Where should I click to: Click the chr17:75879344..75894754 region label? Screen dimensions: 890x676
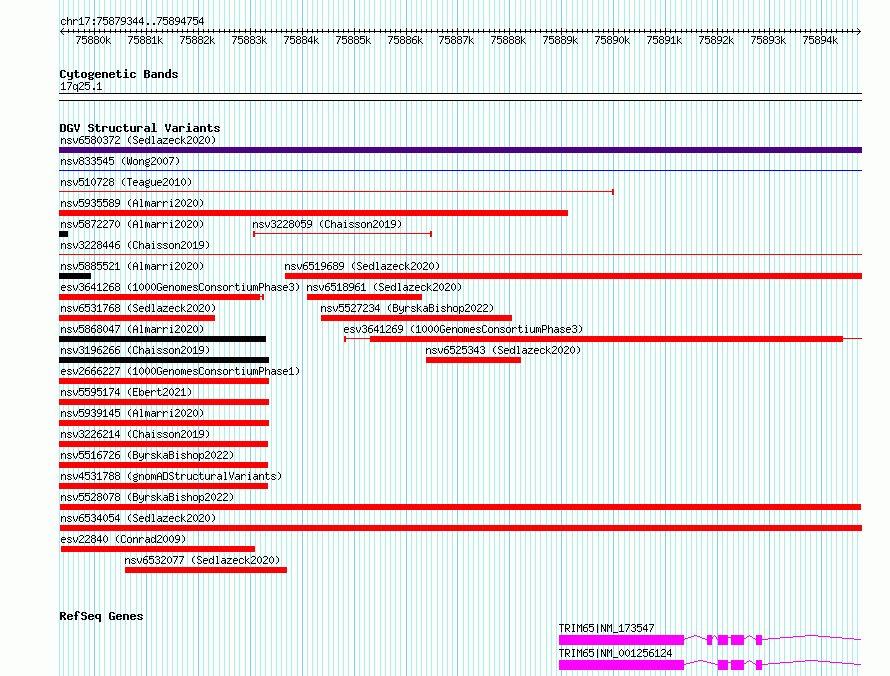(x=132, y=21)
